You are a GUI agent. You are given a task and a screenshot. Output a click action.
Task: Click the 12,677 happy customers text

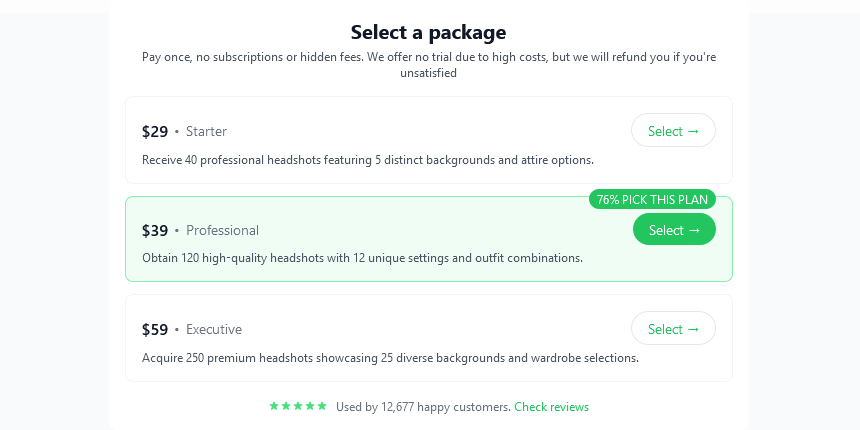coord(423,407)
